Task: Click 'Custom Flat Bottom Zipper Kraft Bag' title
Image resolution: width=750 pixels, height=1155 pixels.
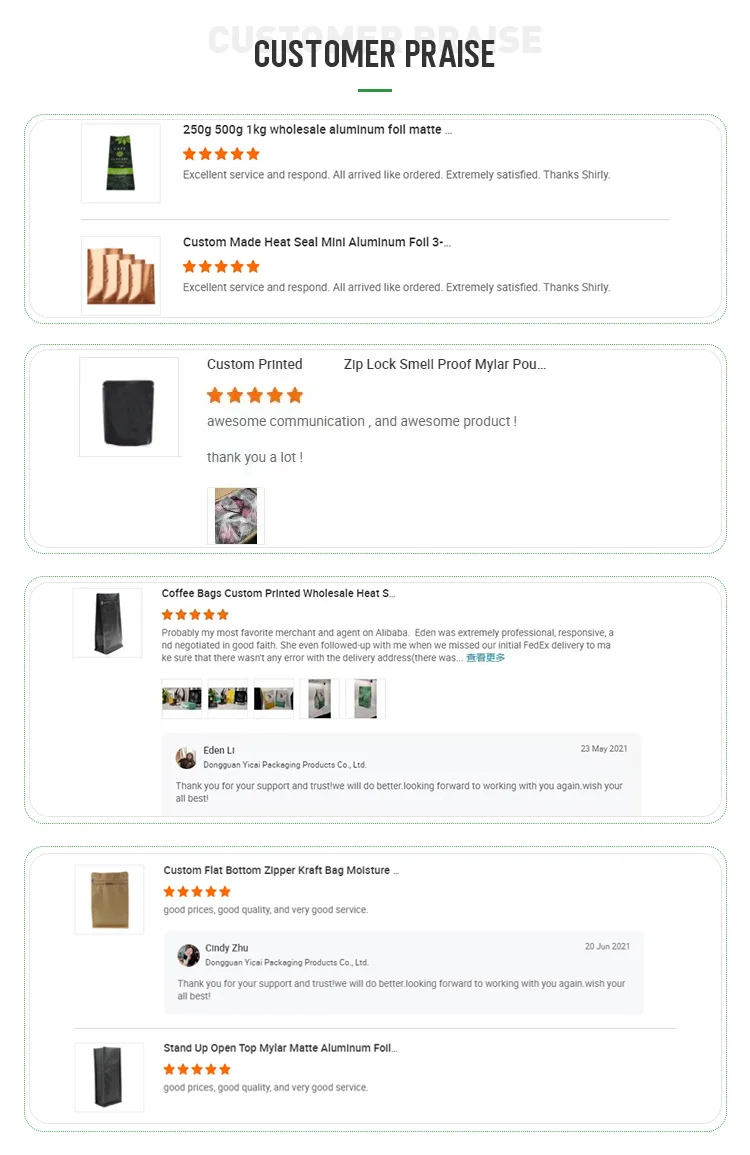Action: (x=281, y=871)
